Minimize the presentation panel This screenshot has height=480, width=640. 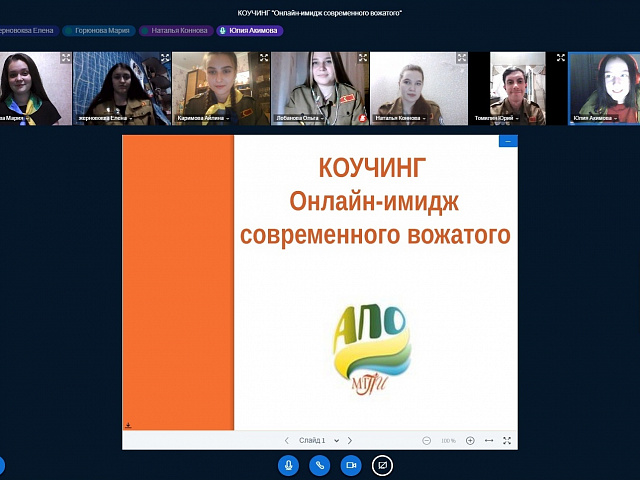click(x=508, y=141)
